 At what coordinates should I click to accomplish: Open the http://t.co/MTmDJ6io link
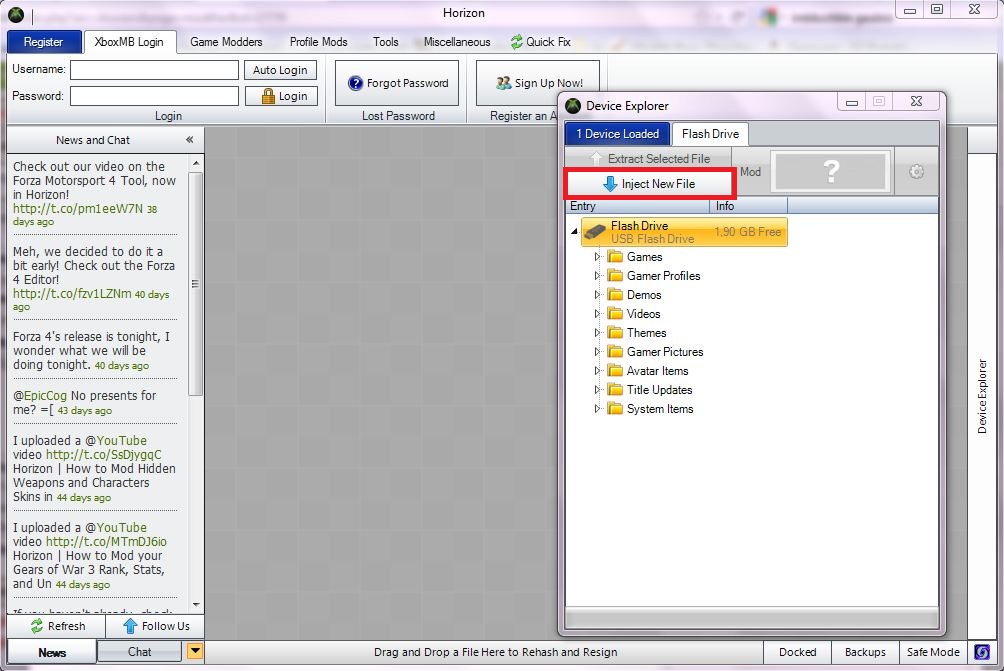coord(106,542)
